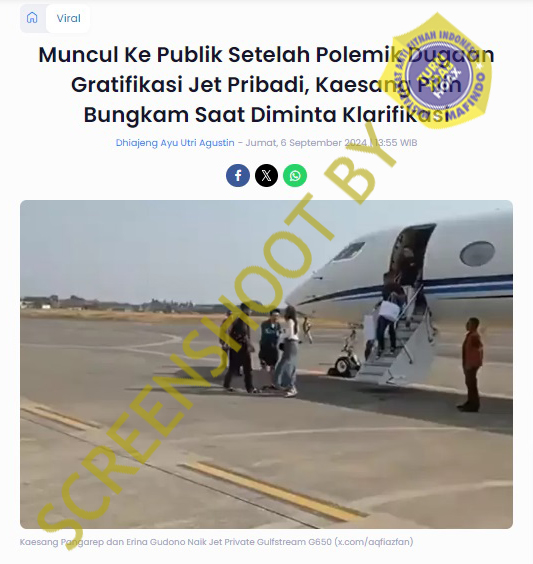Click the article headline about Kaesang
The width and height of the screenshot is (533, 564).
266,85
